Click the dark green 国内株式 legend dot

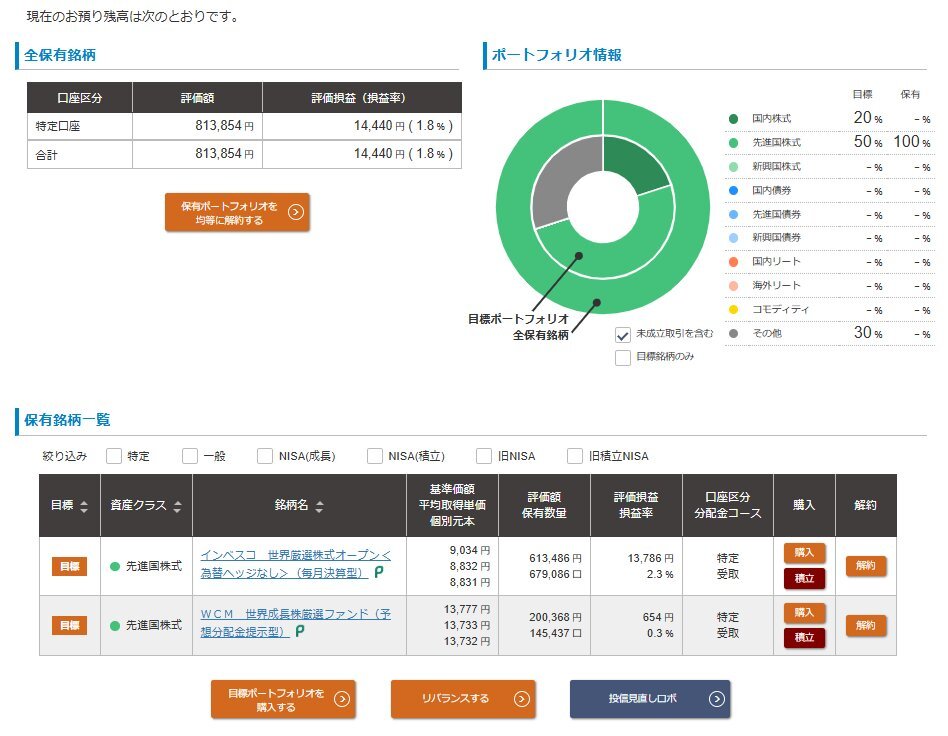[733, 119]
